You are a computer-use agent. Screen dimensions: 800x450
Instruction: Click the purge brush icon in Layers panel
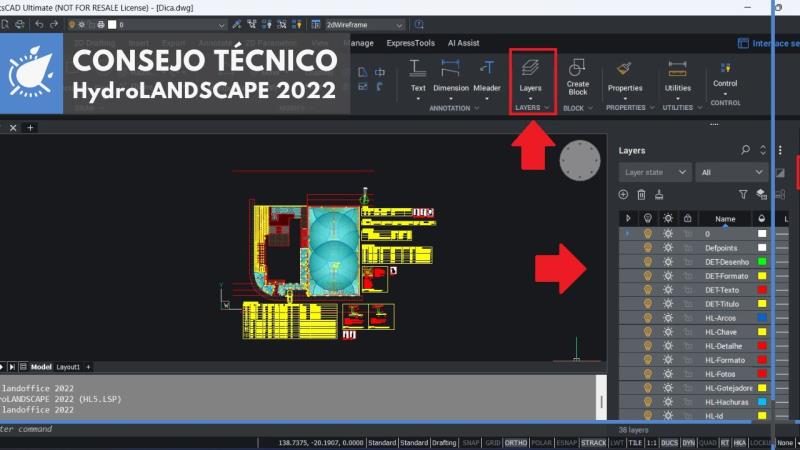pyautogui.click(x=659, y=194)
